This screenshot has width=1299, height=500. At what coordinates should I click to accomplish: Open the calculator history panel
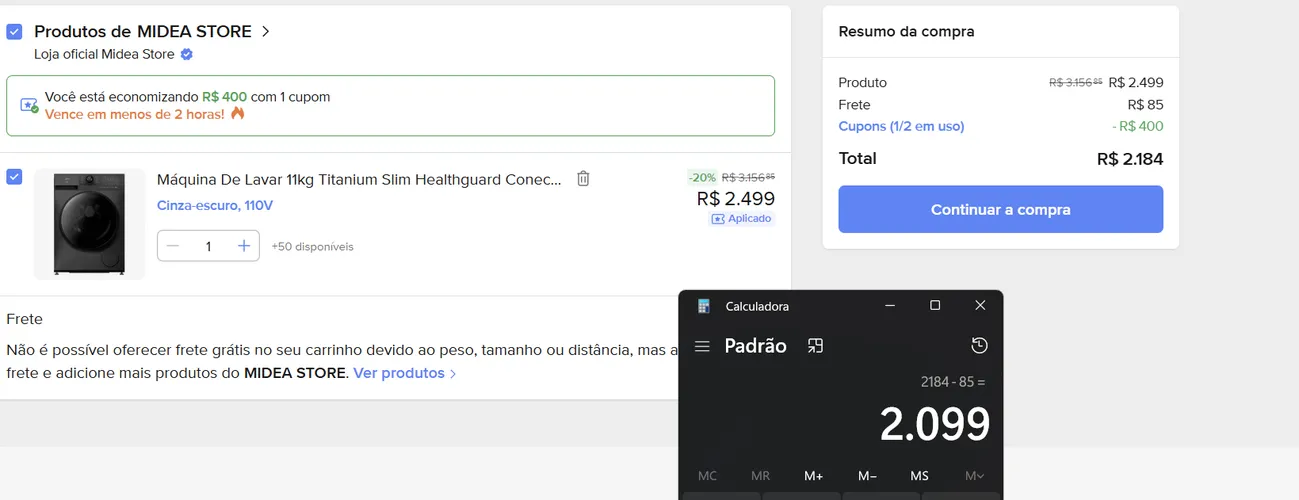(979, 346)
